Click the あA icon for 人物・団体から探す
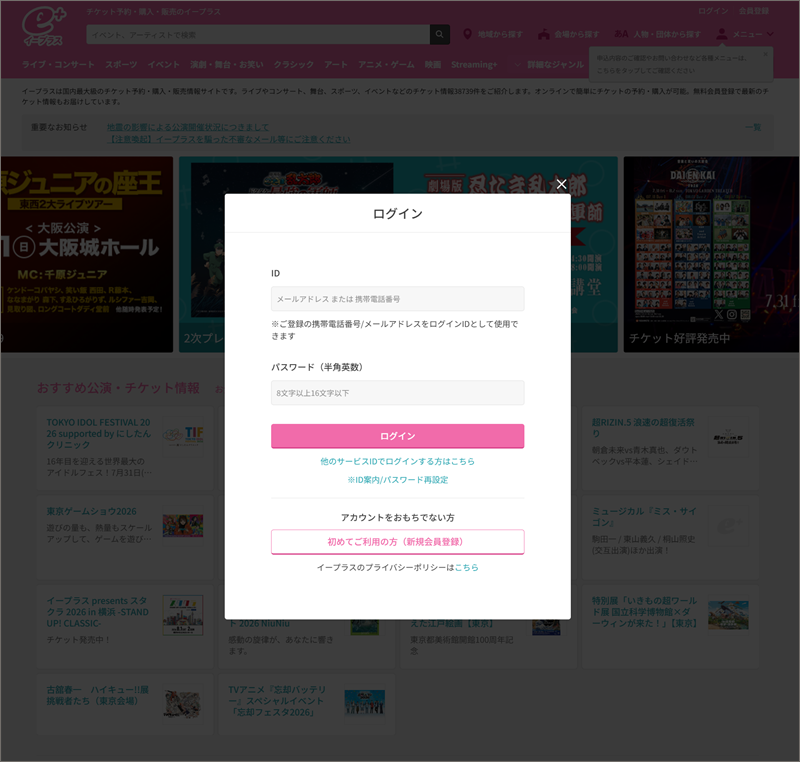The height and width of the screenshot is (762, 800). tap(621, 34)
